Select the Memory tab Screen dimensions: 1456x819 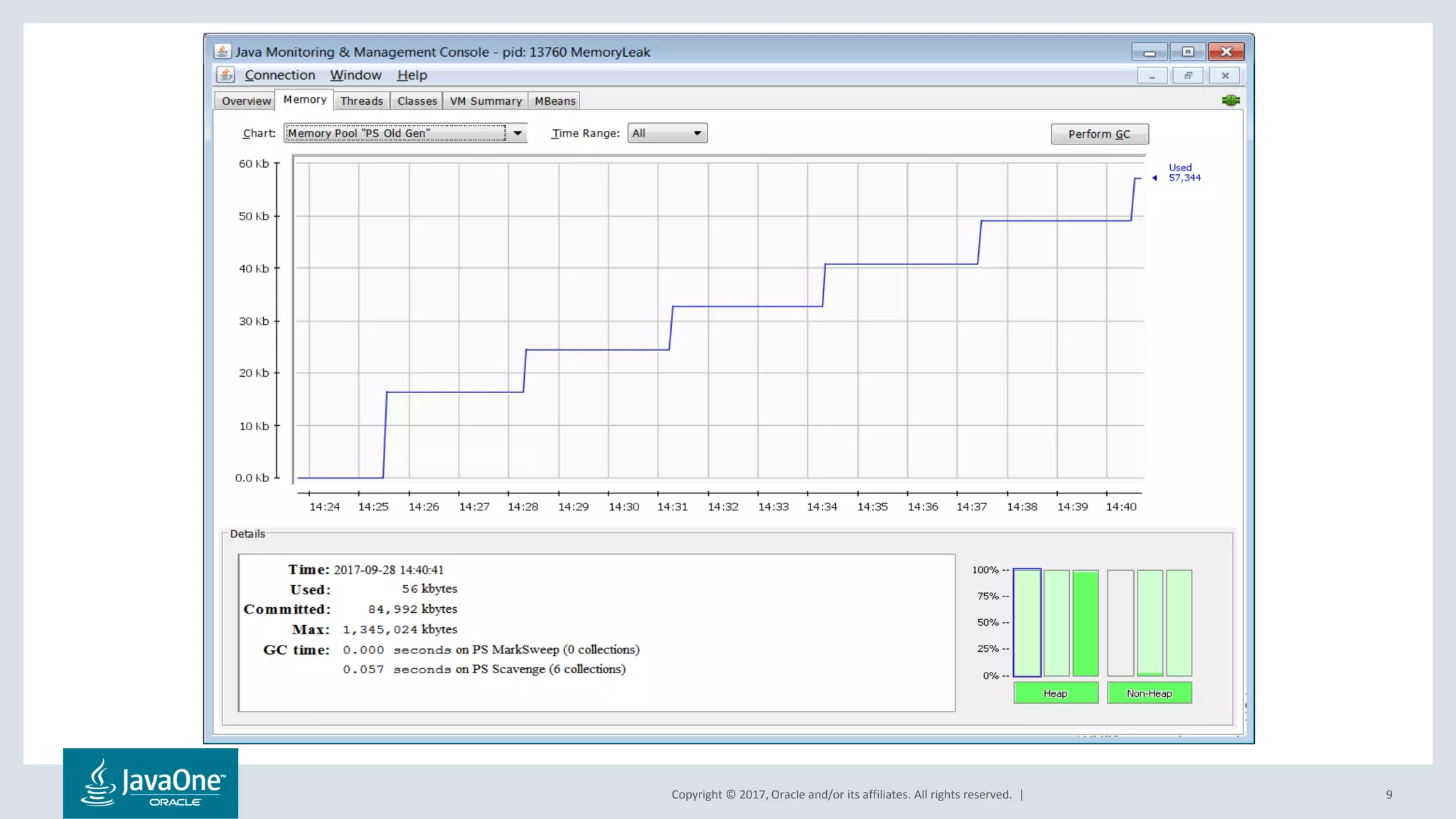coord(305,100)
